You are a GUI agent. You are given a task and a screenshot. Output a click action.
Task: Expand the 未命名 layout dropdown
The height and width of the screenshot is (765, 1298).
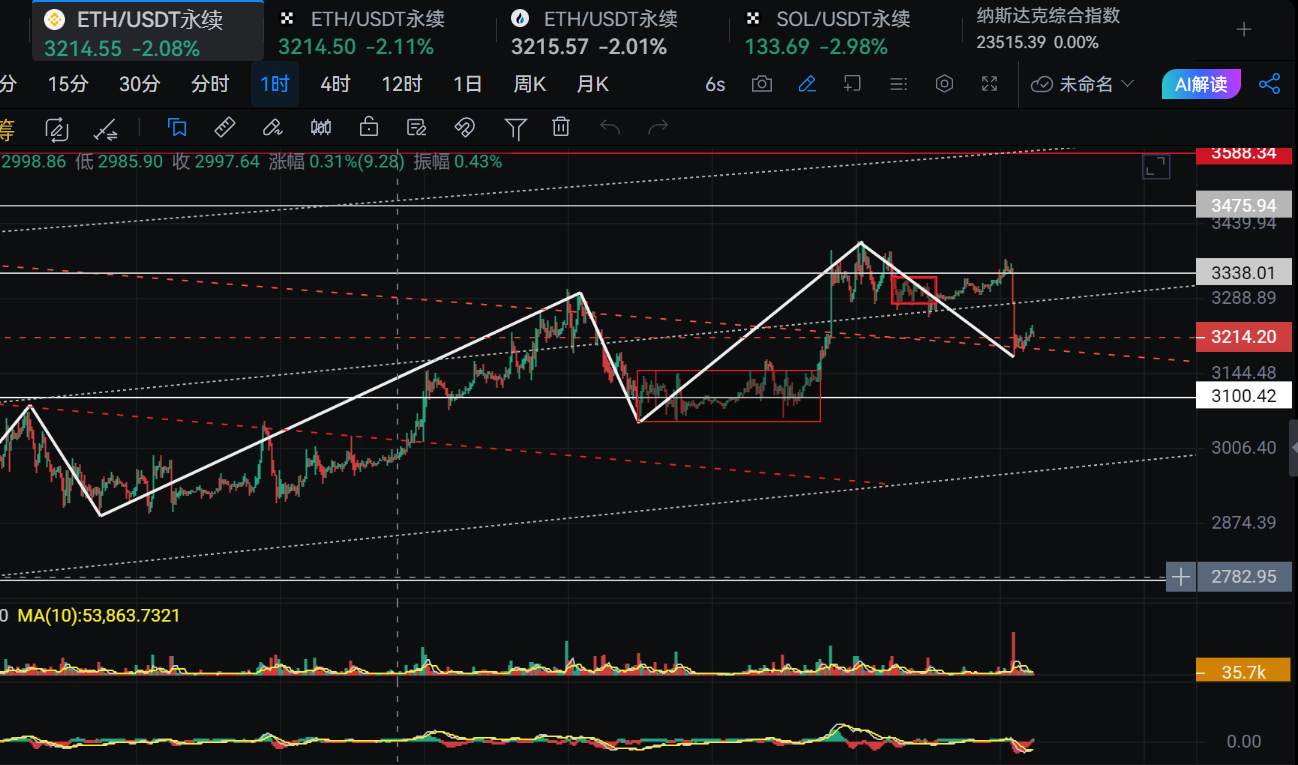[x=1084, y=84]
